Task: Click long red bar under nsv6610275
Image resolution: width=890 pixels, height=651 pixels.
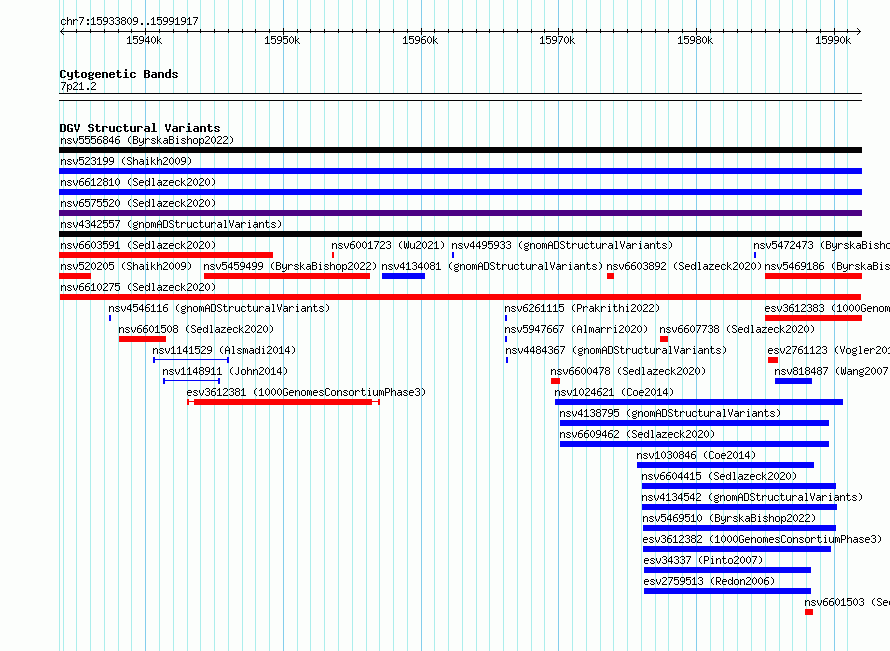Action: pos(460,297)
